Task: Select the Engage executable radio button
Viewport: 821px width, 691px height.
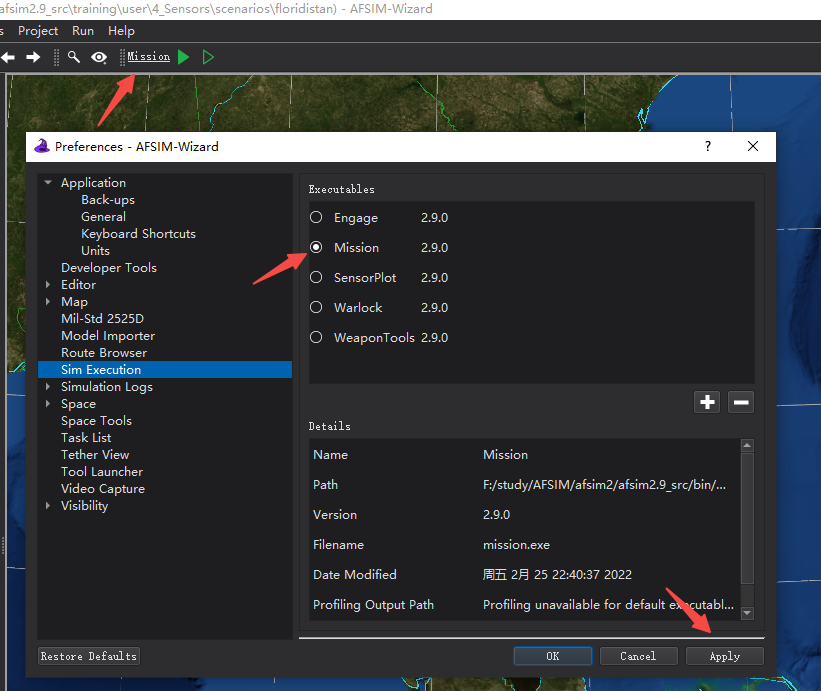Action: [316, 217]
